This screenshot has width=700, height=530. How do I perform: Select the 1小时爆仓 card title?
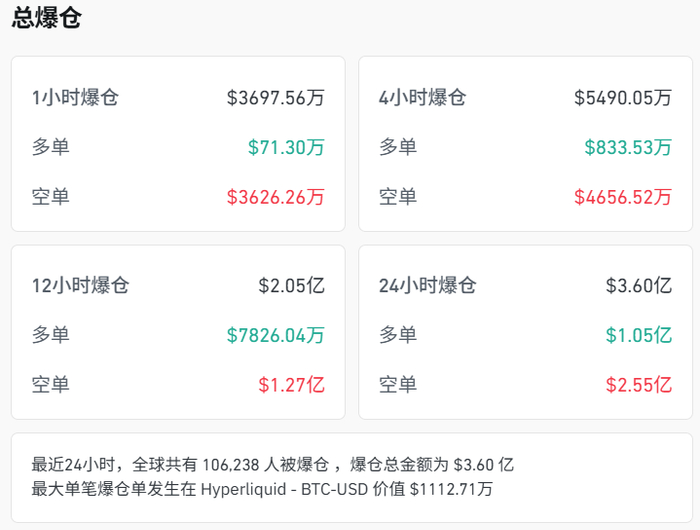click(76, 98)
